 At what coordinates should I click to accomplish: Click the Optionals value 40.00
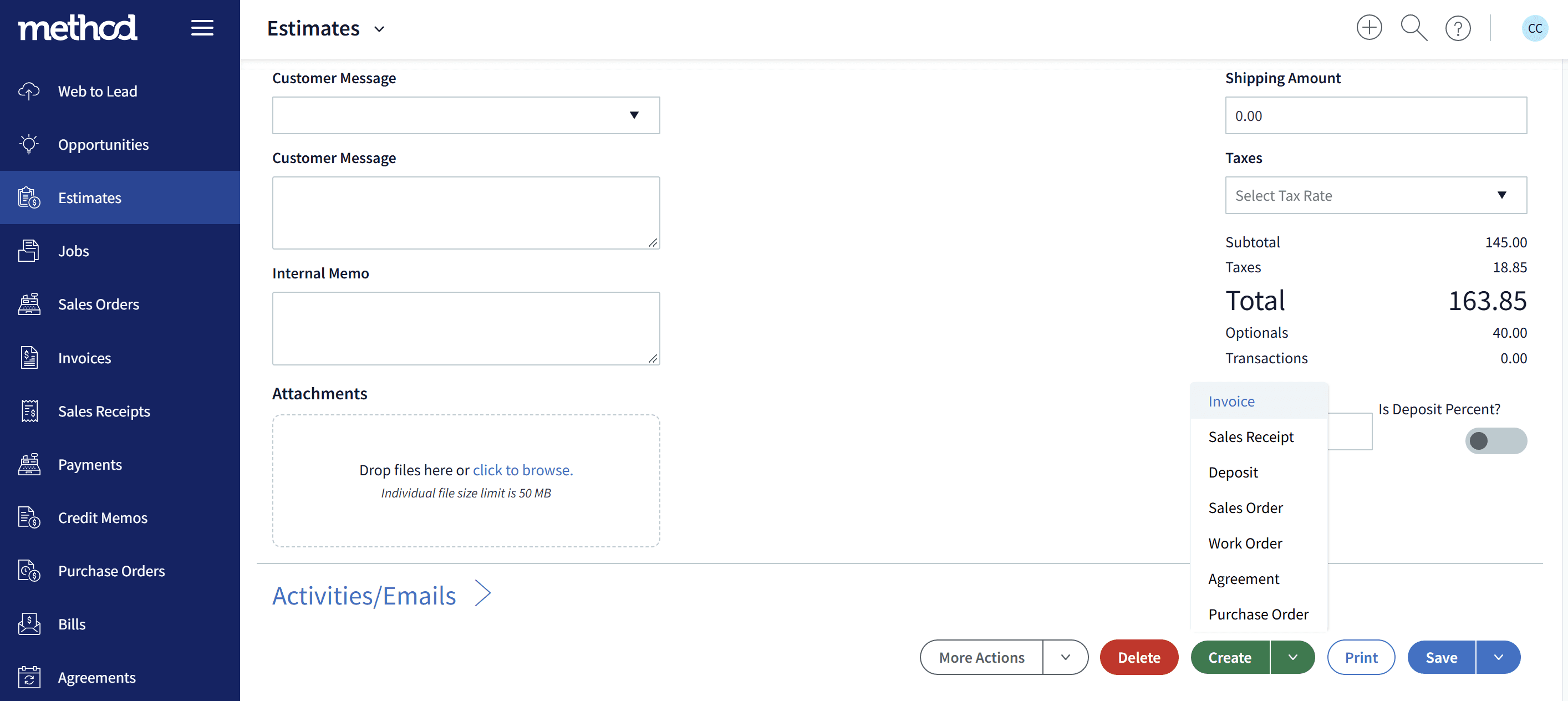point(1510,333)
